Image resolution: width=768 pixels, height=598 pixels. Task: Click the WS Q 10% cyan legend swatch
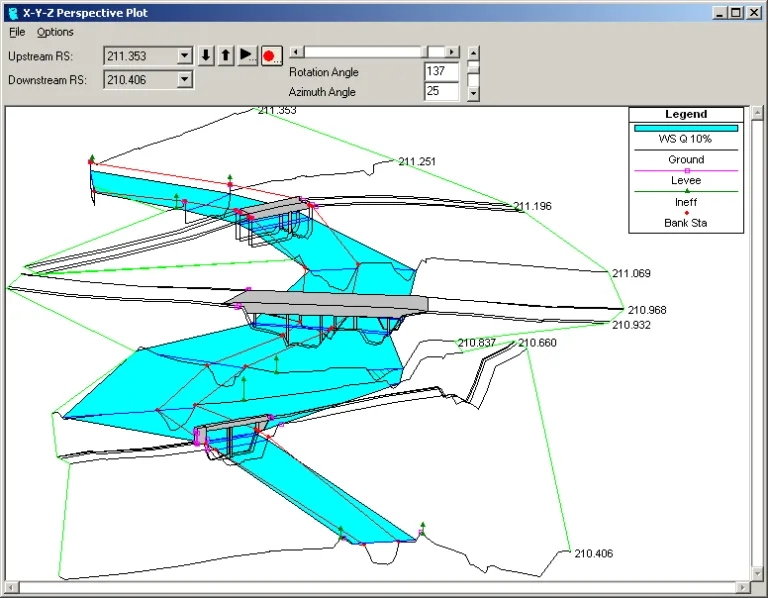coord(686,128)
